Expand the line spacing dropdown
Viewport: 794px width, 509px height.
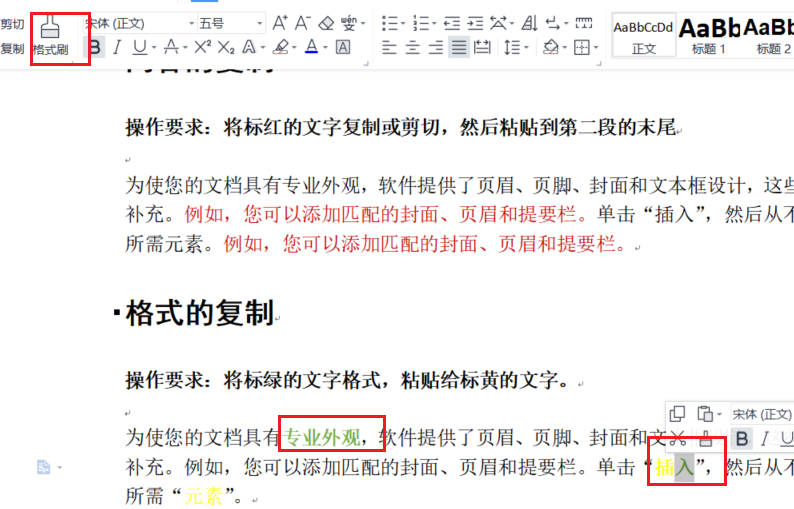tap(525, 47)
